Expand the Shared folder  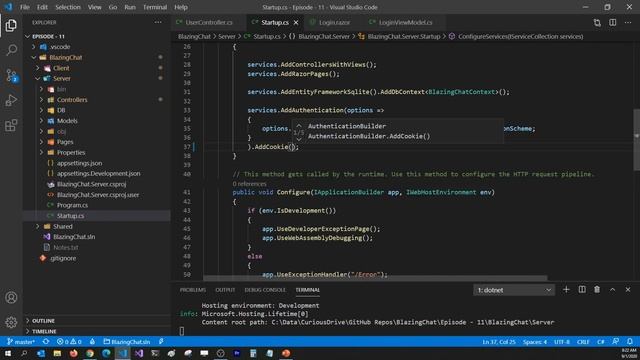(38, 226)
